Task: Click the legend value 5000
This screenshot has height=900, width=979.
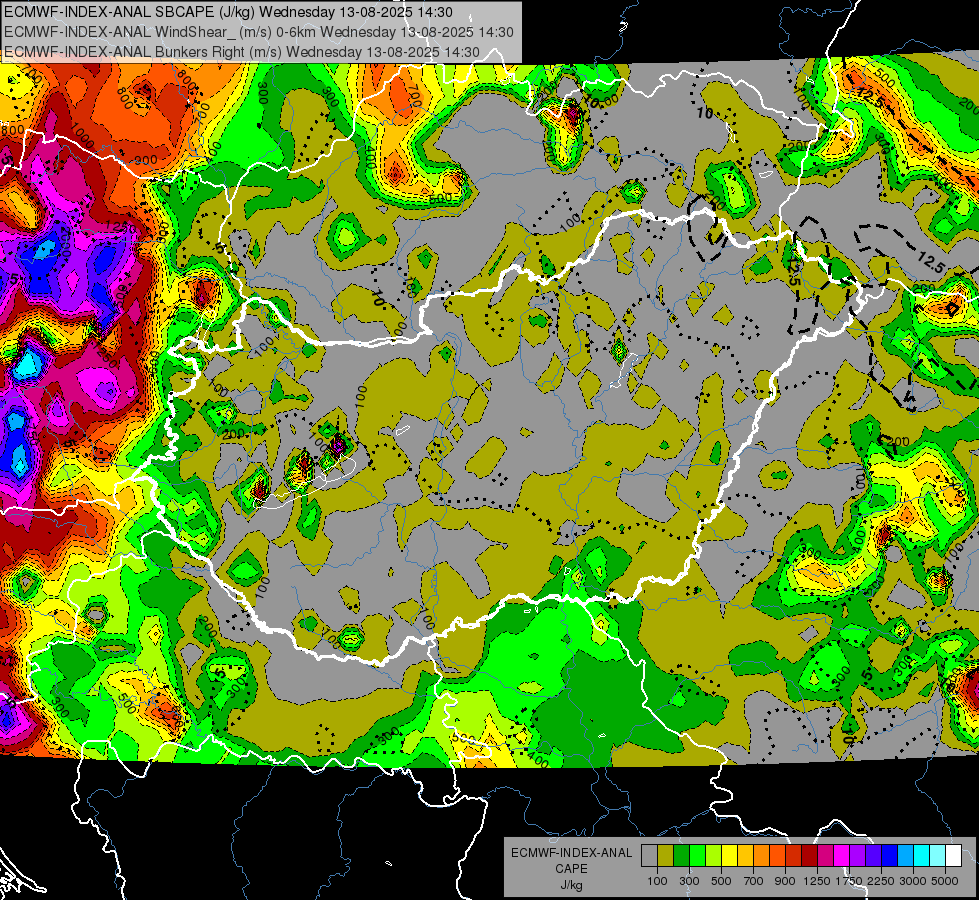Action: (945, 881)
